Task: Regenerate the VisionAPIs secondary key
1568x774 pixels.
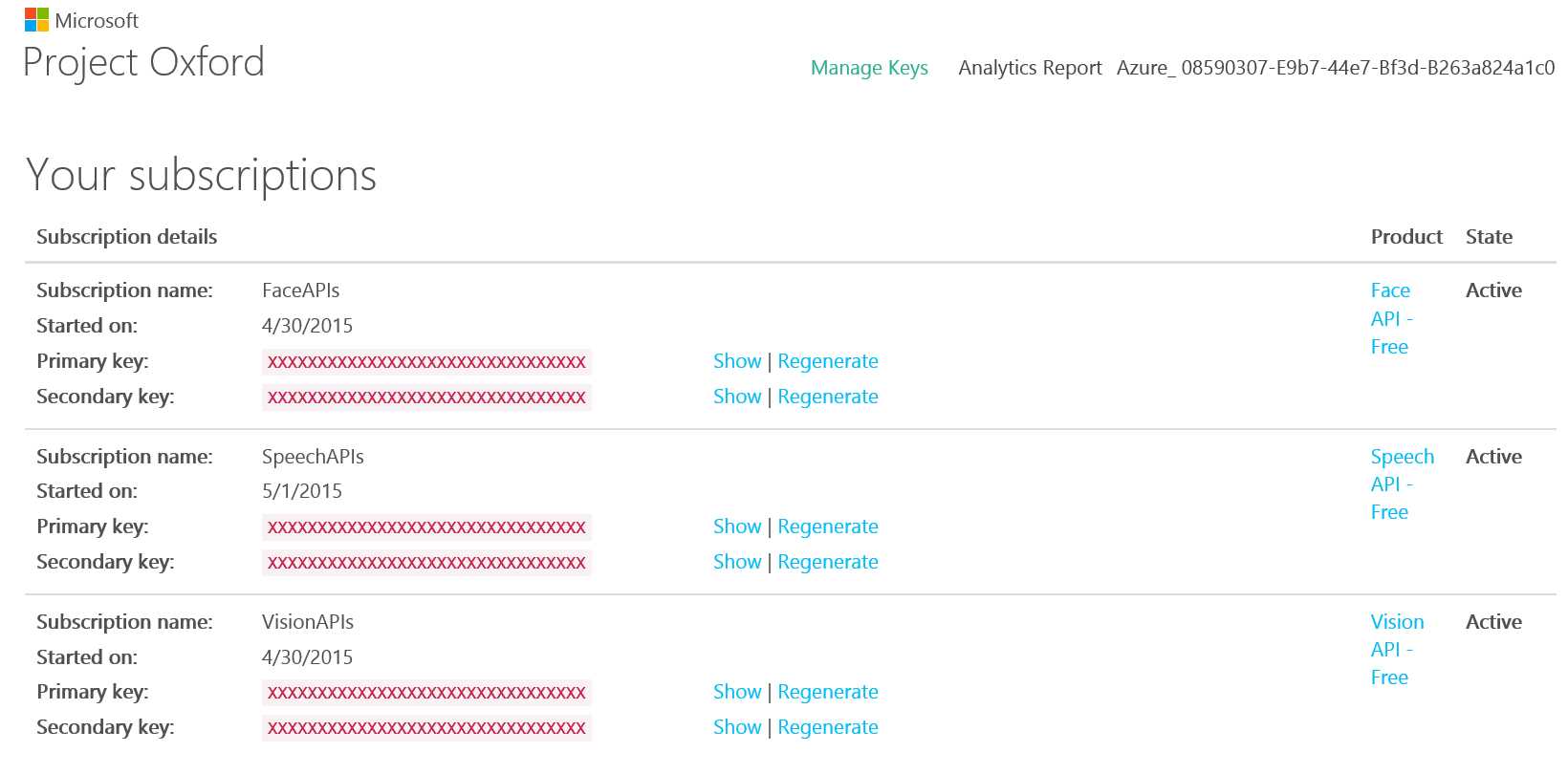Action: (x=828, y=727)
